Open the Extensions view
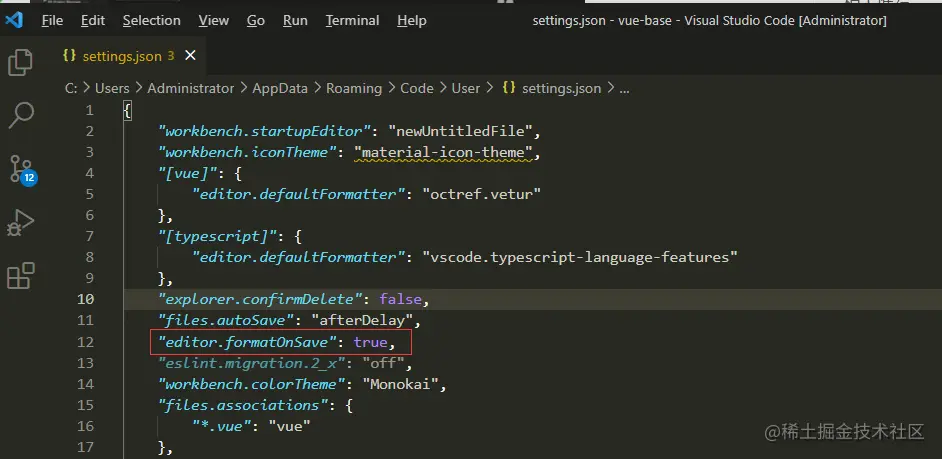The image size is (942, 459). click(20, 276)
